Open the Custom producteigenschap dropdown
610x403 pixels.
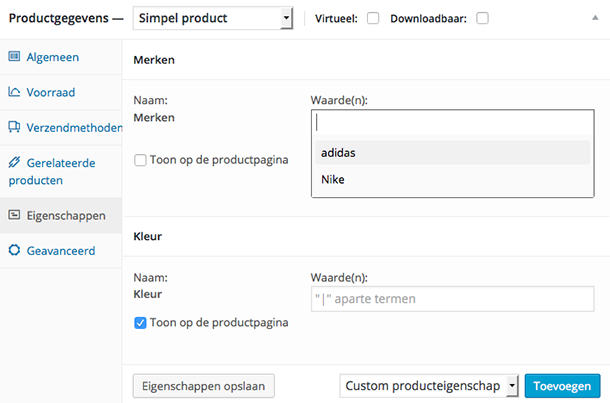point(429,386)
